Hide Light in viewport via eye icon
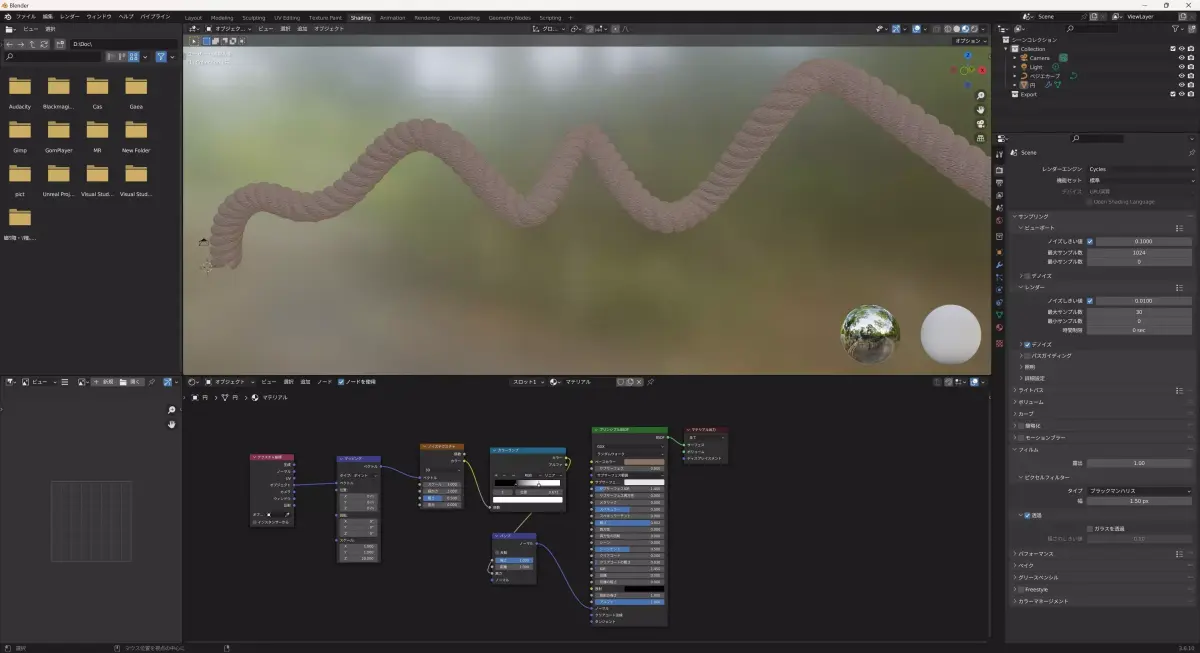 [1182, 67]
